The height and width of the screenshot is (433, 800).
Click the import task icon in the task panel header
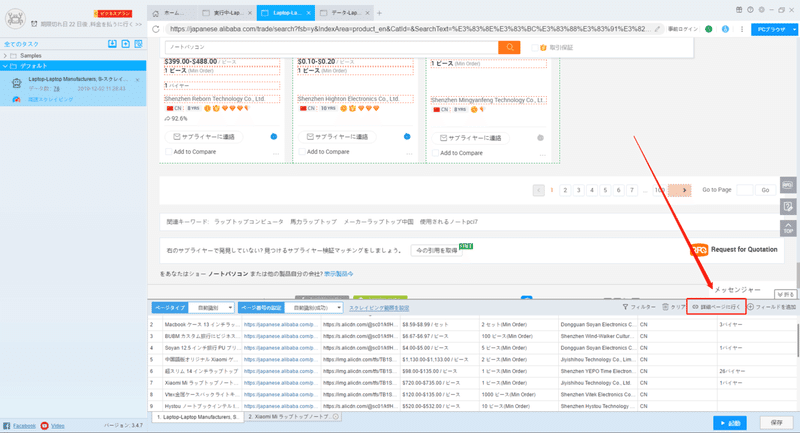(112, 44)
